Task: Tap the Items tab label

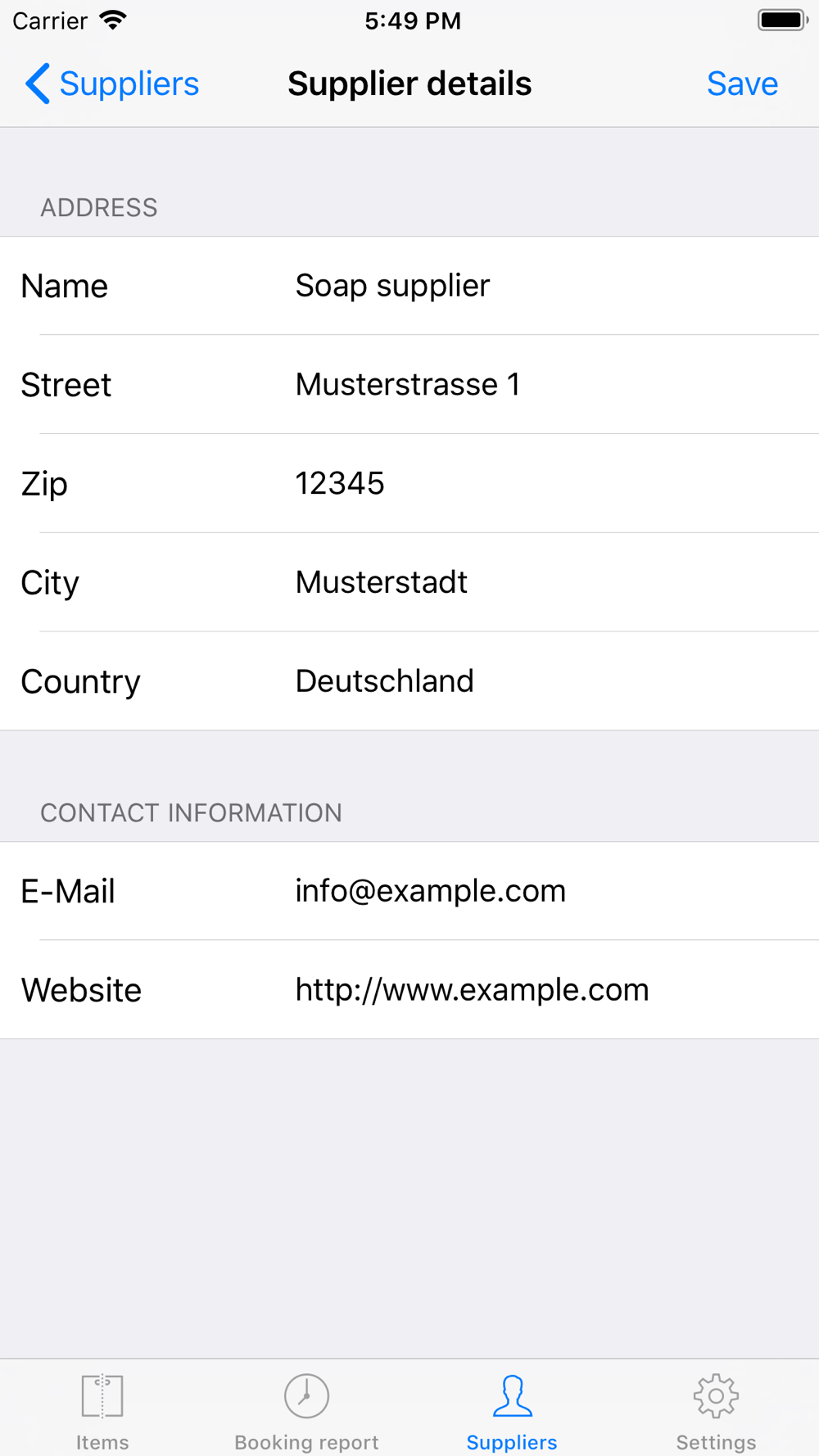Action: [102, 1442]
